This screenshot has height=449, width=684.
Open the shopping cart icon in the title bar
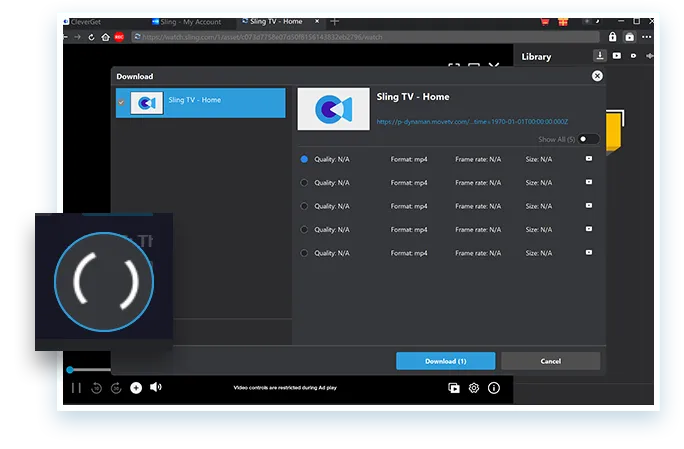(x=545, y=21)
